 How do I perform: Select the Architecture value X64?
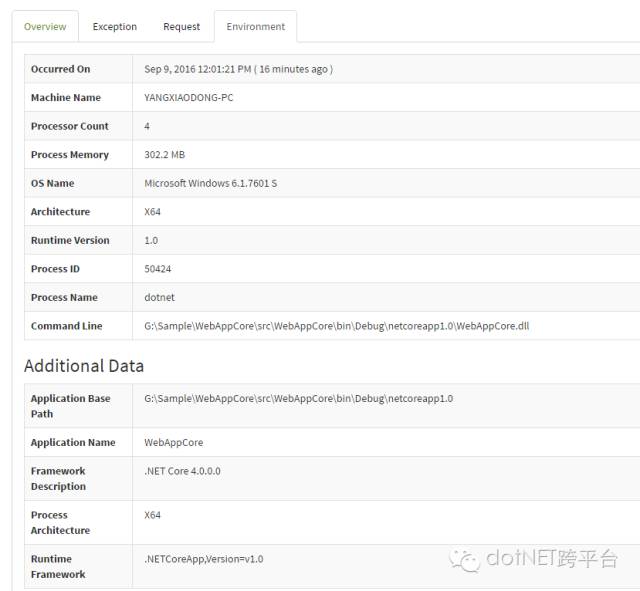(x=152, y=212)
